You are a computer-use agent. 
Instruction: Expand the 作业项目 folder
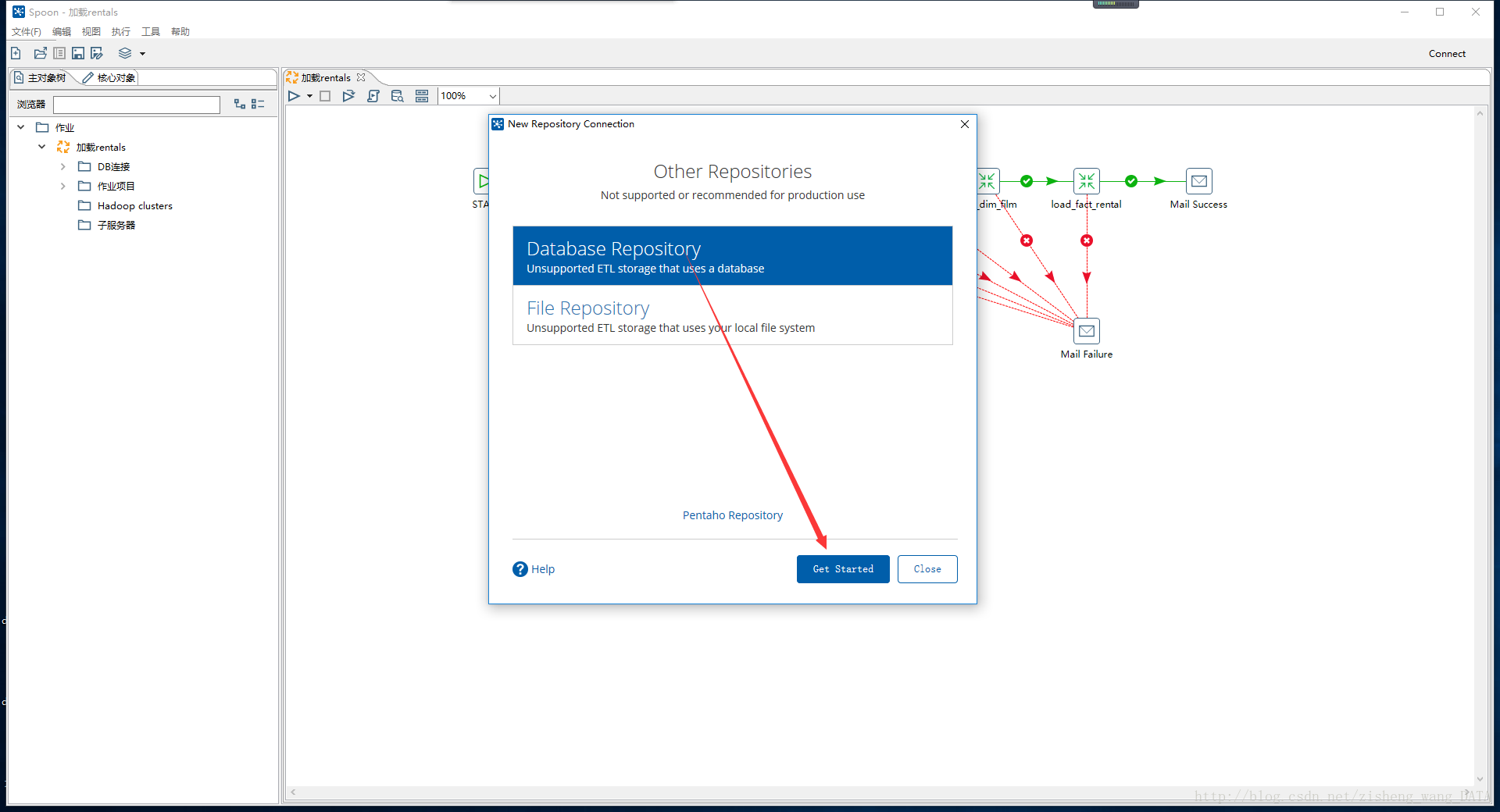[x=63, y=186]
